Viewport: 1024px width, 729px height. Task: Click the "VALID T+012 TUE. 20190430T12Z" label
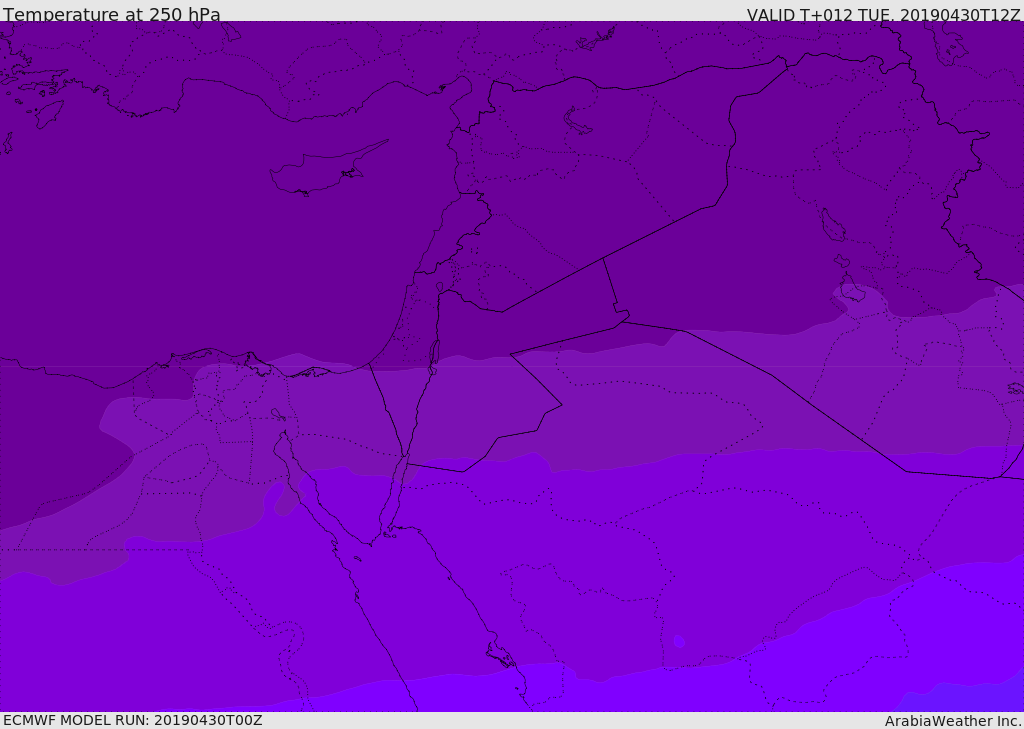coord(884,14)
